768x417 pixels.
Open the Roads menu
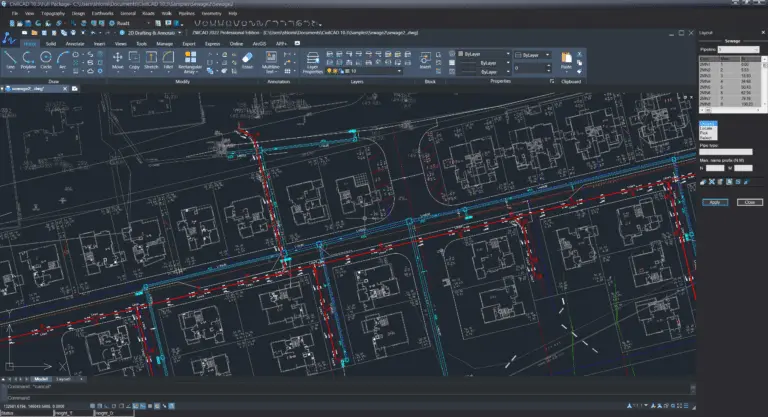click(x=148, y=14)
